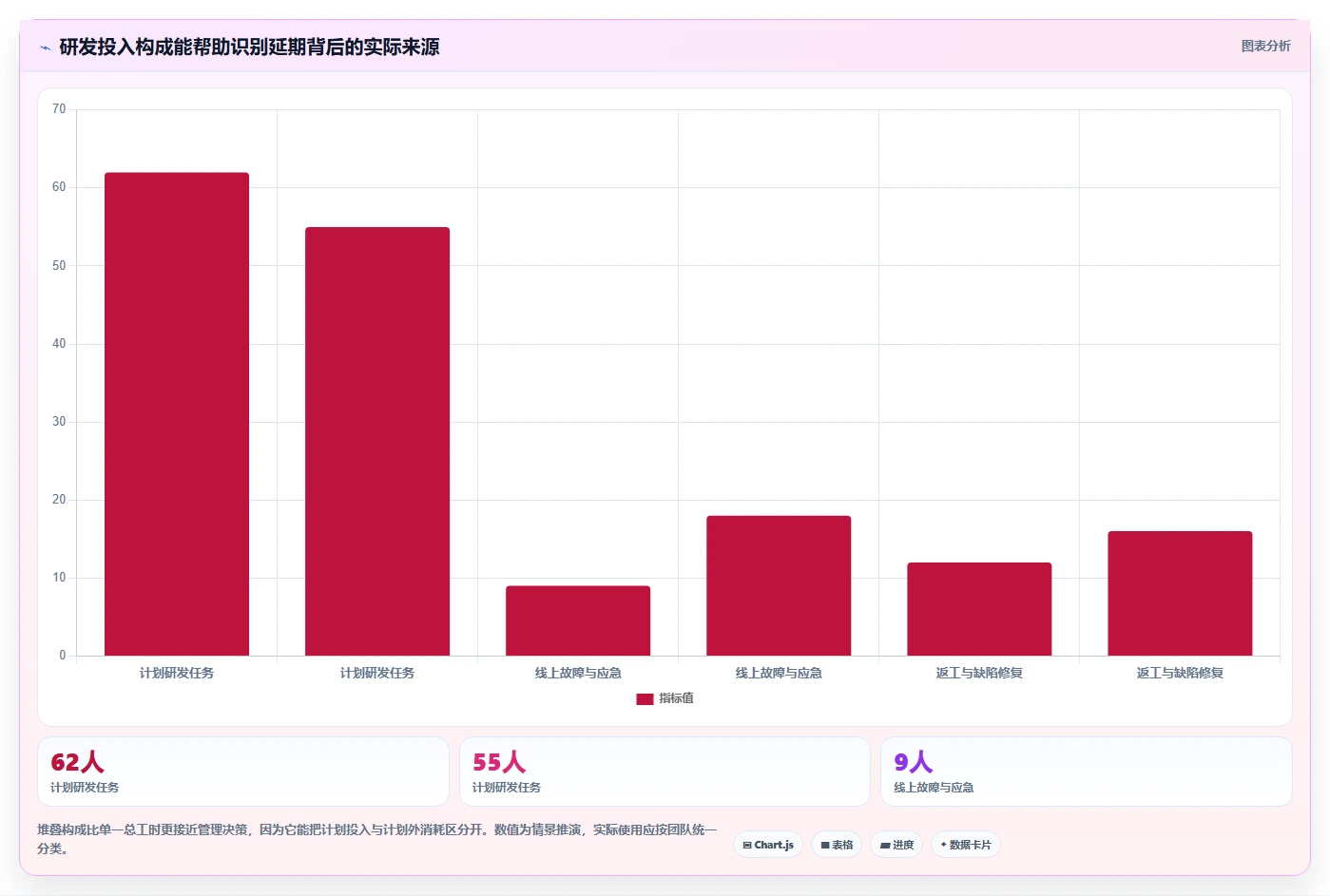This screenshot has width=1330, height=896.
Task: Click the 返工与缺陷修复 bar valued 16
Action: pos(1180,594)
